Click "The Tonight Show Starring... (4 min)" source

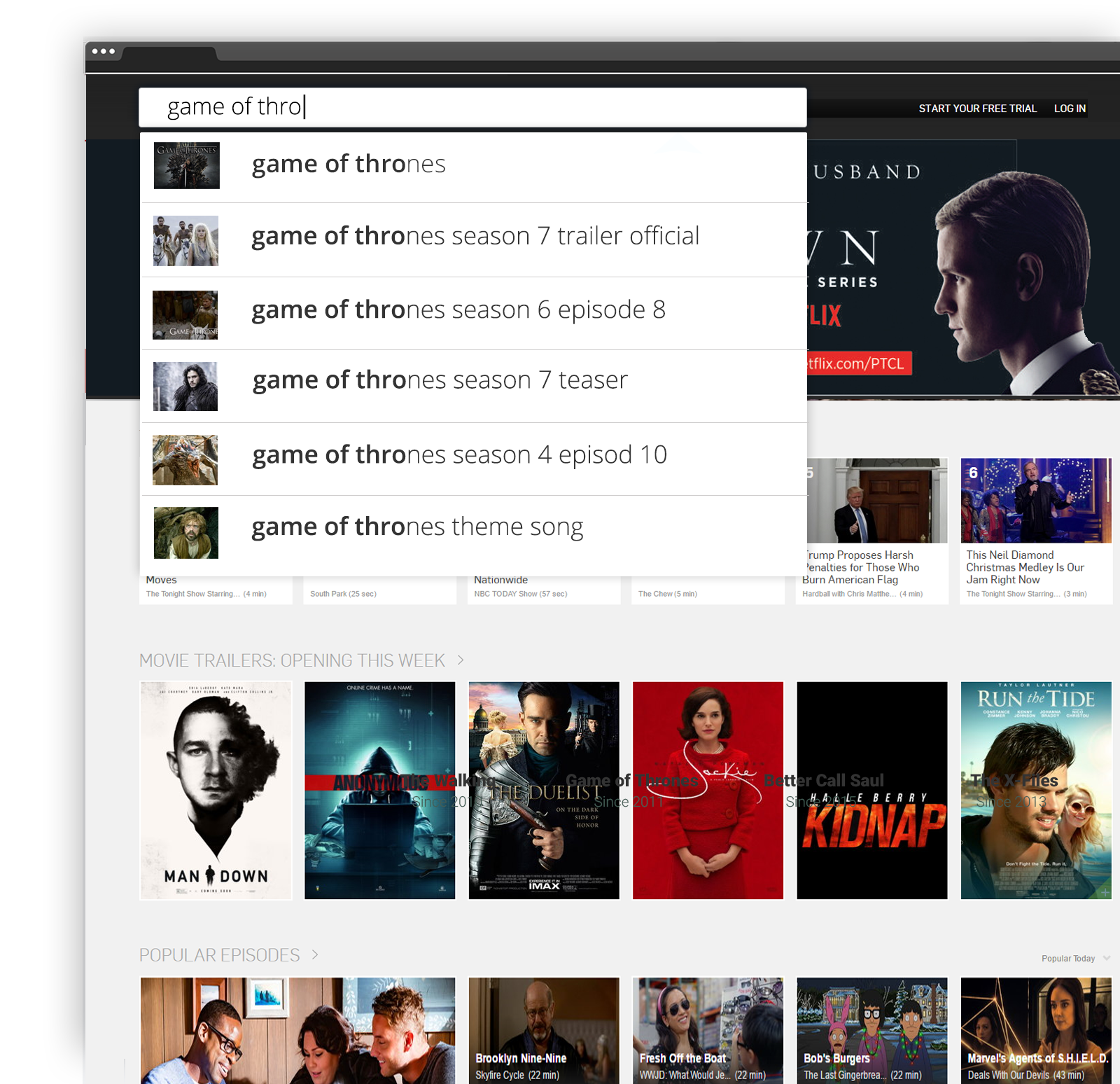pyautogui.click(x=206, y=594)
